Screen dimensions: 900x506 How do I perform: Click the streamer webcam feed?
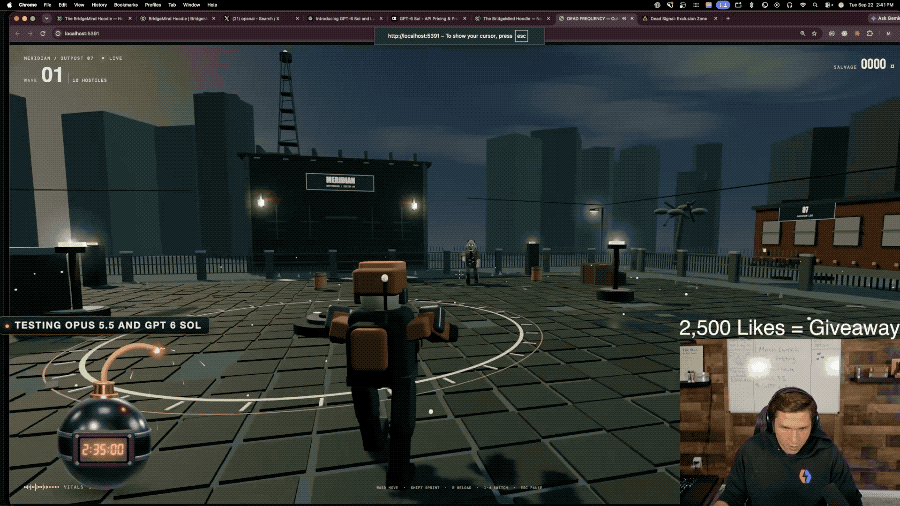[789, 422]
